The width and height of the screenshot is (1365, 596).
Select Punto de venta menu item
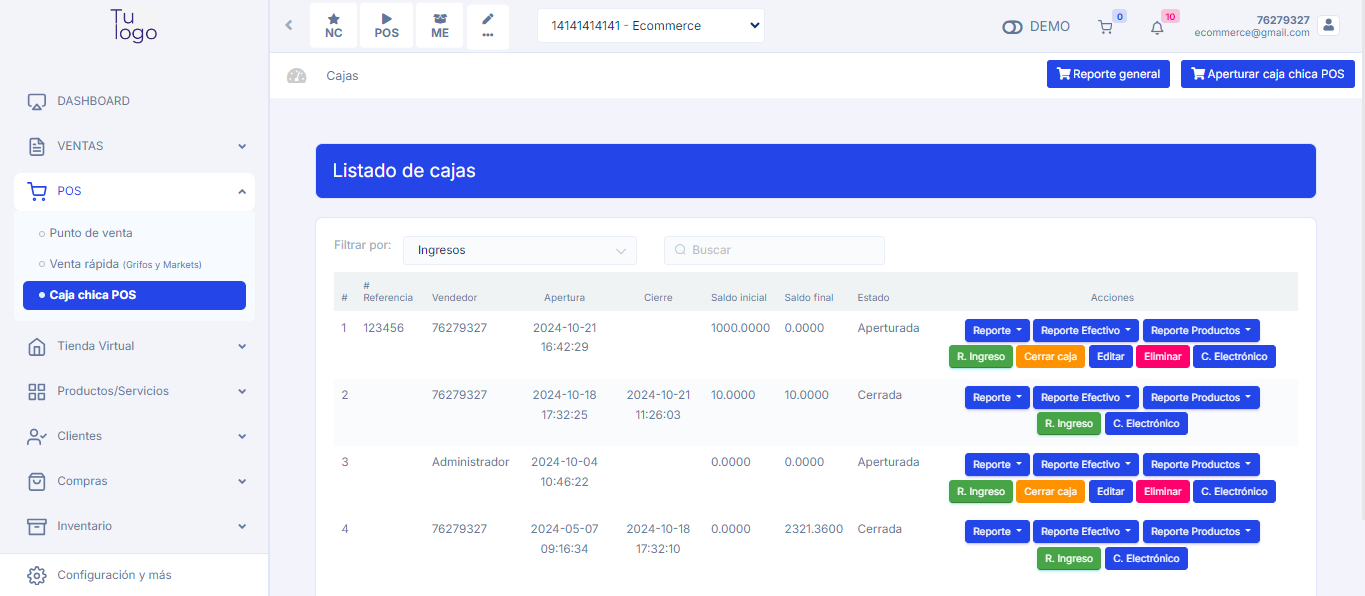click(x=91, y=233)
